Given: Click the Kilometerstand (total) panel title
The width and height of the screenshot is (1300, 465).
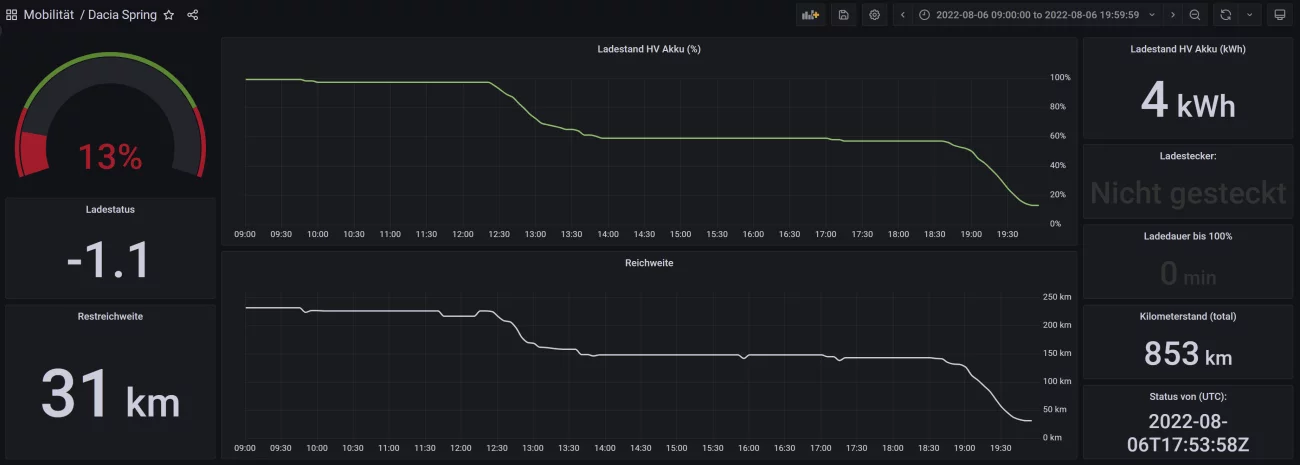Looking at the screenshot, I should pyautogui.click(x=1187, y=316).
